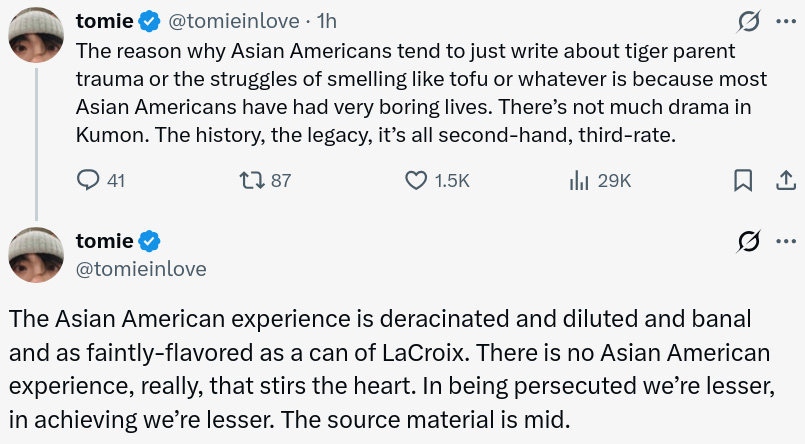Expand the more options menu on the LaCroix tweet
Viewport: 805px width, 444px height.
(x=786, y=241)
